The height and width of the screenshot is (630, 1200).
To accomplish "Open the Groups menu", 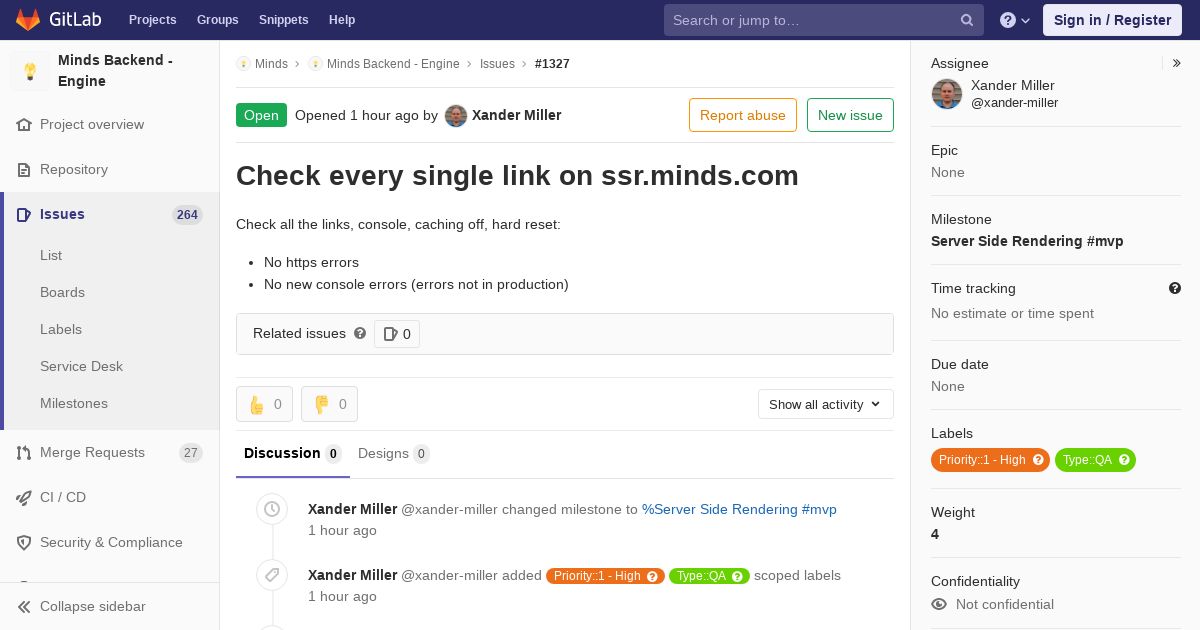I will point(217,20).
